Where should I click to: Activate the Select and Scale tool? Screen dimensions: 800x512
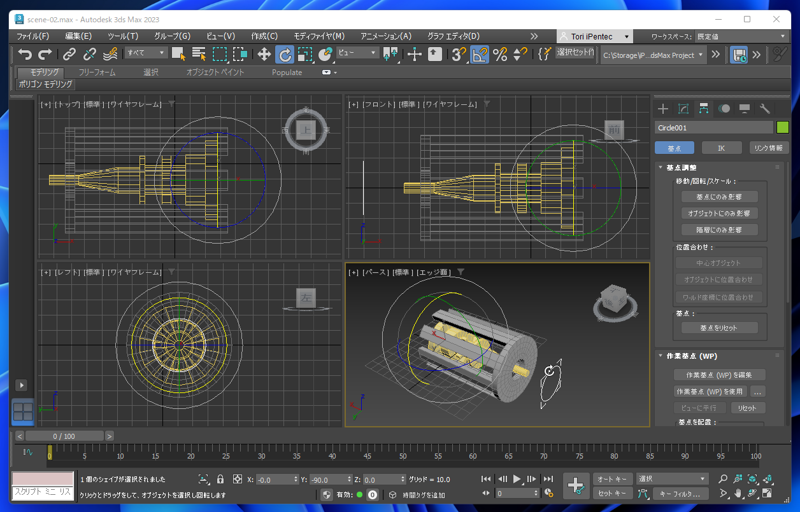point(305,54)
